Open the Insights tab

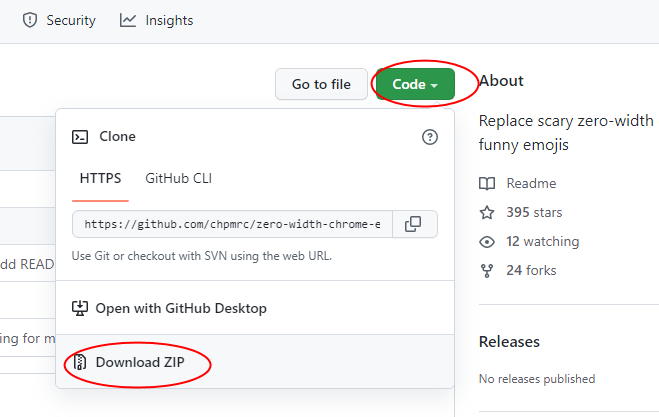[156, 20]
